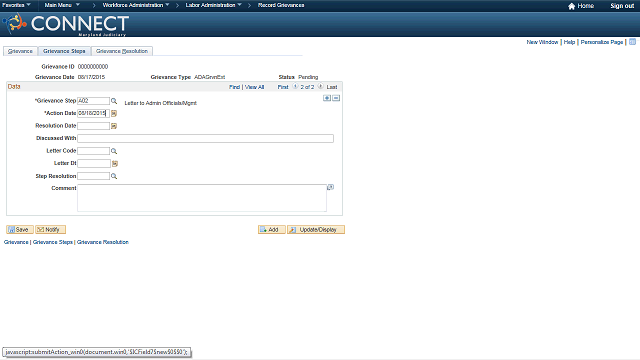This screenshot has width=640, height=360.
Task: Open the Favorites dropdown menu
Action: tap(16, 5)
